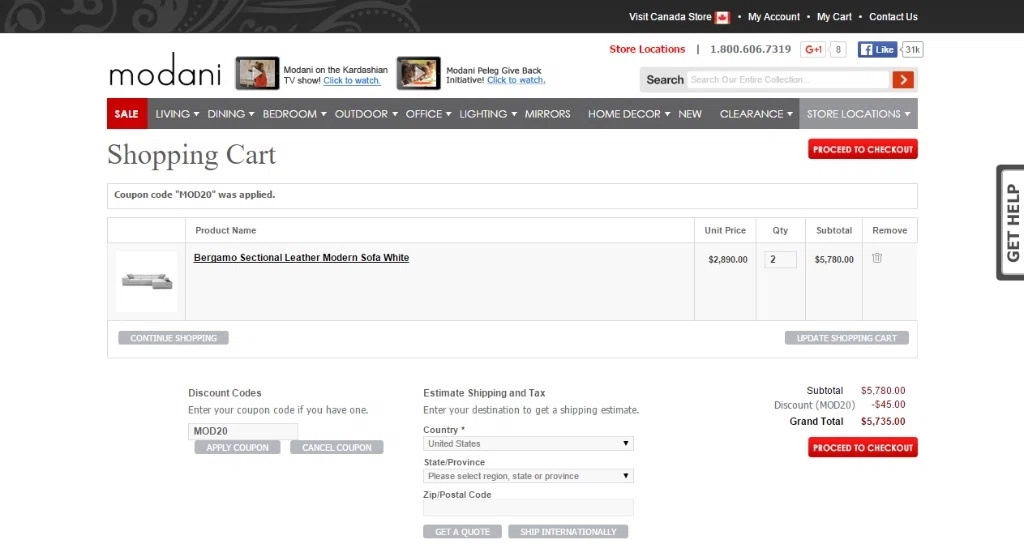
Task: Click the Facebook 31k like count
Action: (x=912, y=50)
